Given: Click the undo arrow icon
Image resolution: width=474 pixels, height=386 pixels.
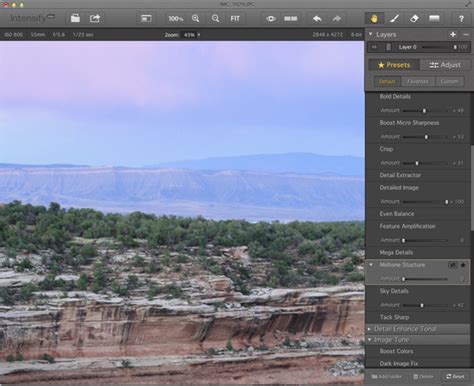Looking at the screenshot, I should pos(317,19).
